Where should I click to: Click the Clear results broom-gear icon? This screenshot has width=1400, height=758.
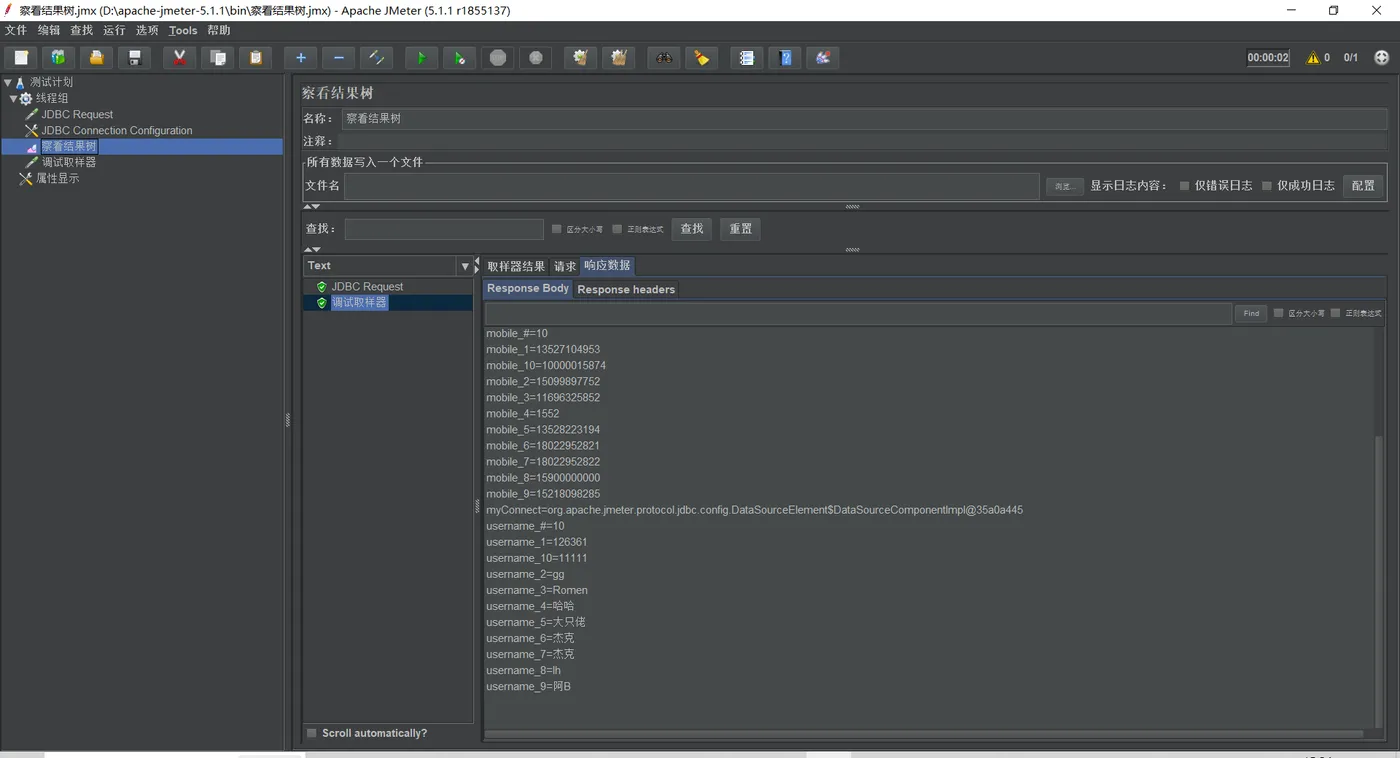click(x=580, y=58)
